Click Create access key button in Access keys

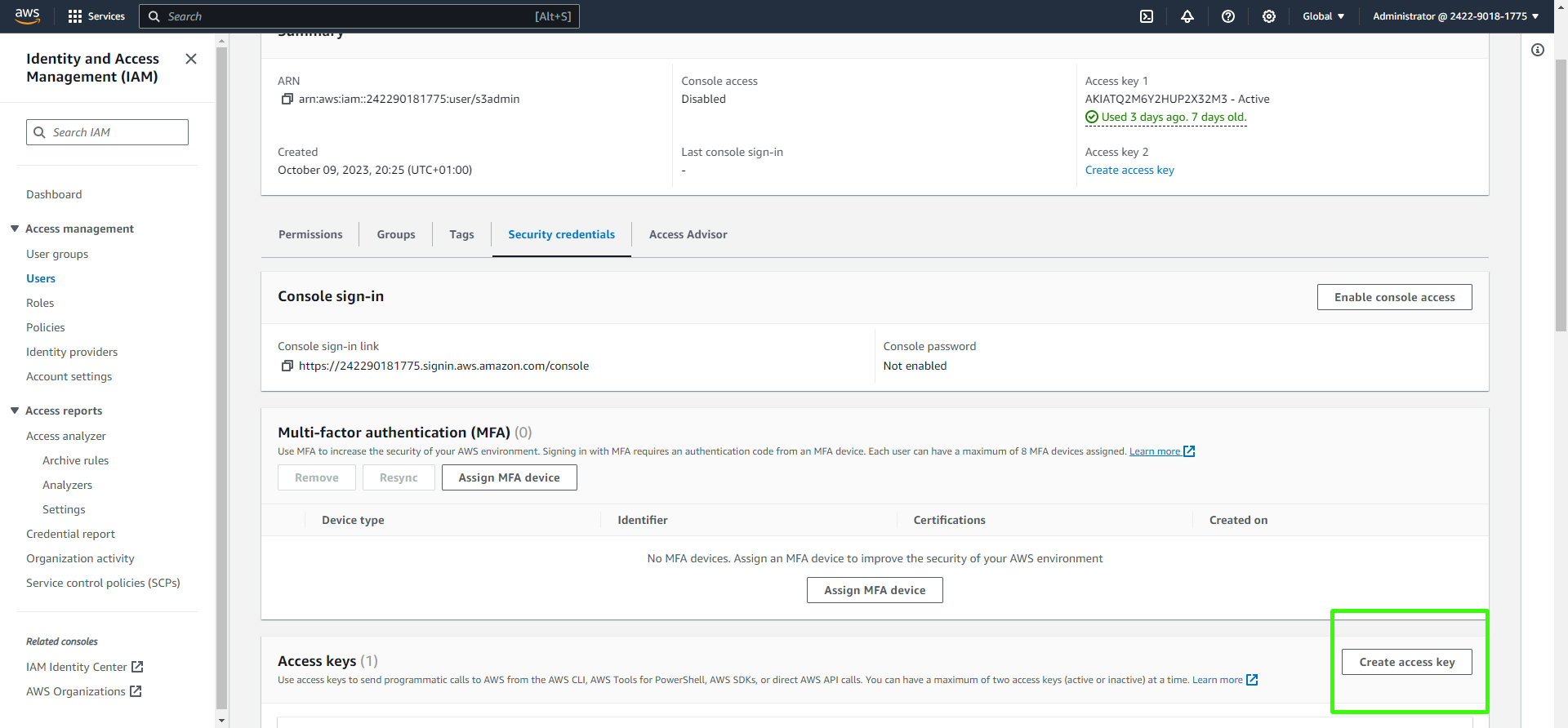1407,662
